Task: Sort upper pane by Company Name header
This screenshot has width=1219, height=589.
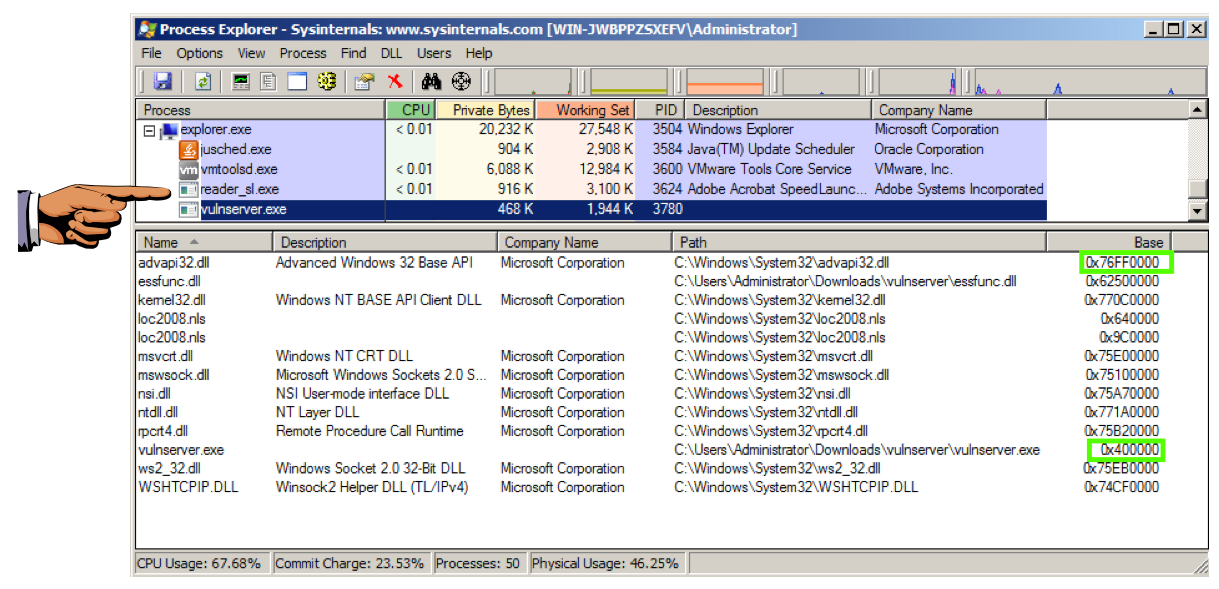Action: click(x=959, y=110)
